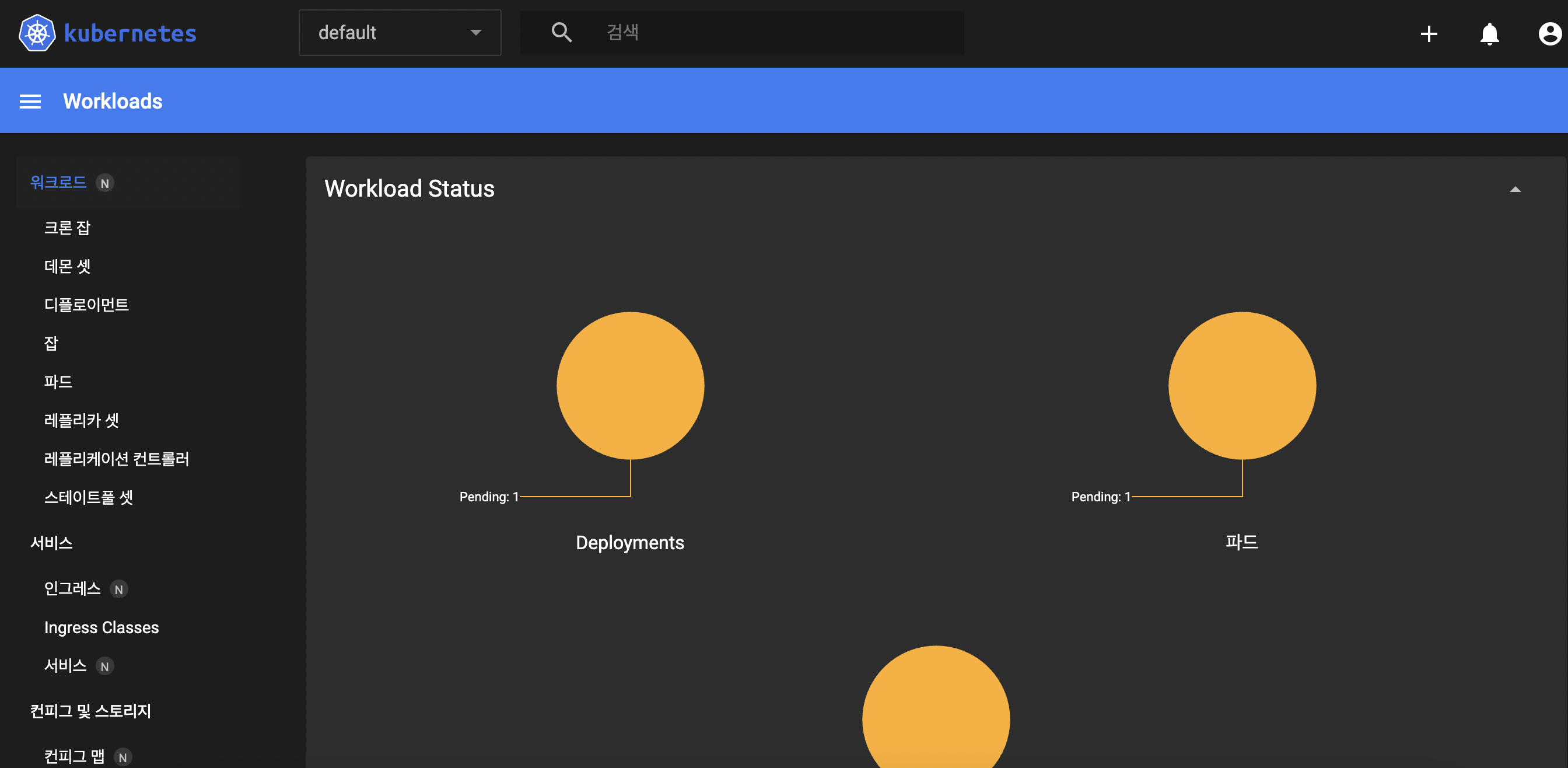The height and width of the screenshot is (768, 1568).
Task: Open Ingress Classes in the sidebar
Action: point(101,627)
